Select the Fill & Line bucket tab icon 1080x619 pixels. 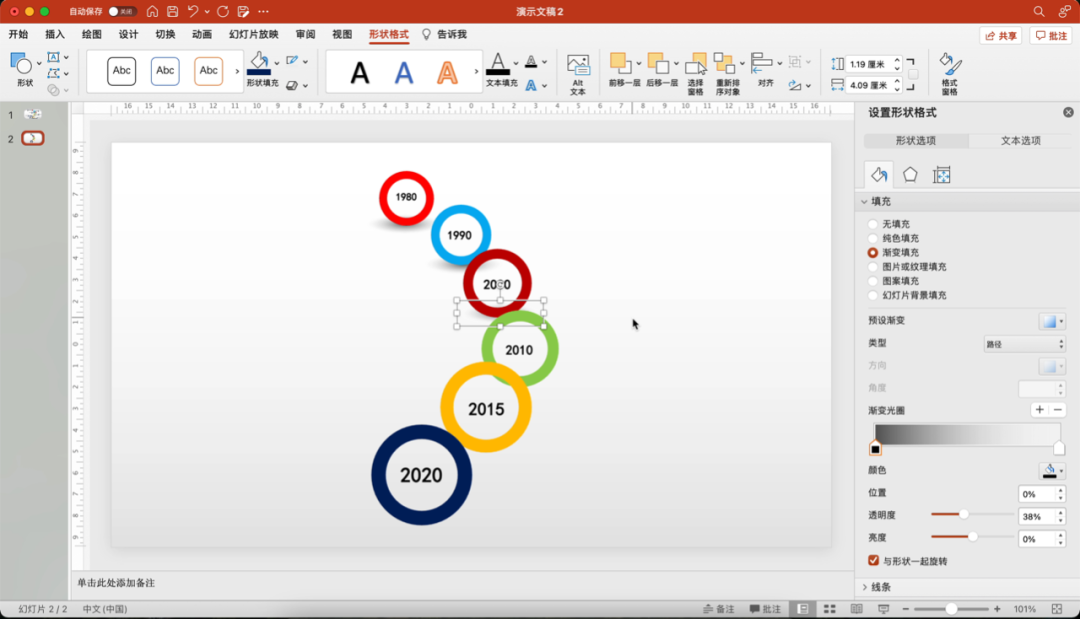pos(879,175)
